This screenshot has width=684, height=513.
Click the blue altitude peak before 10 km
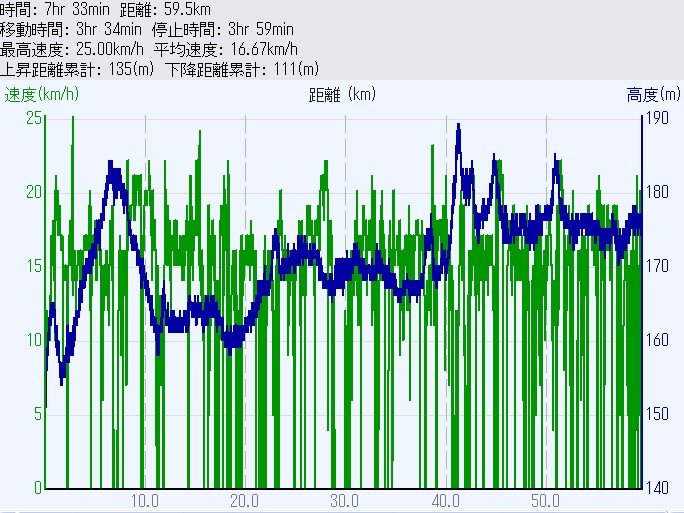[x=115, y=168]
